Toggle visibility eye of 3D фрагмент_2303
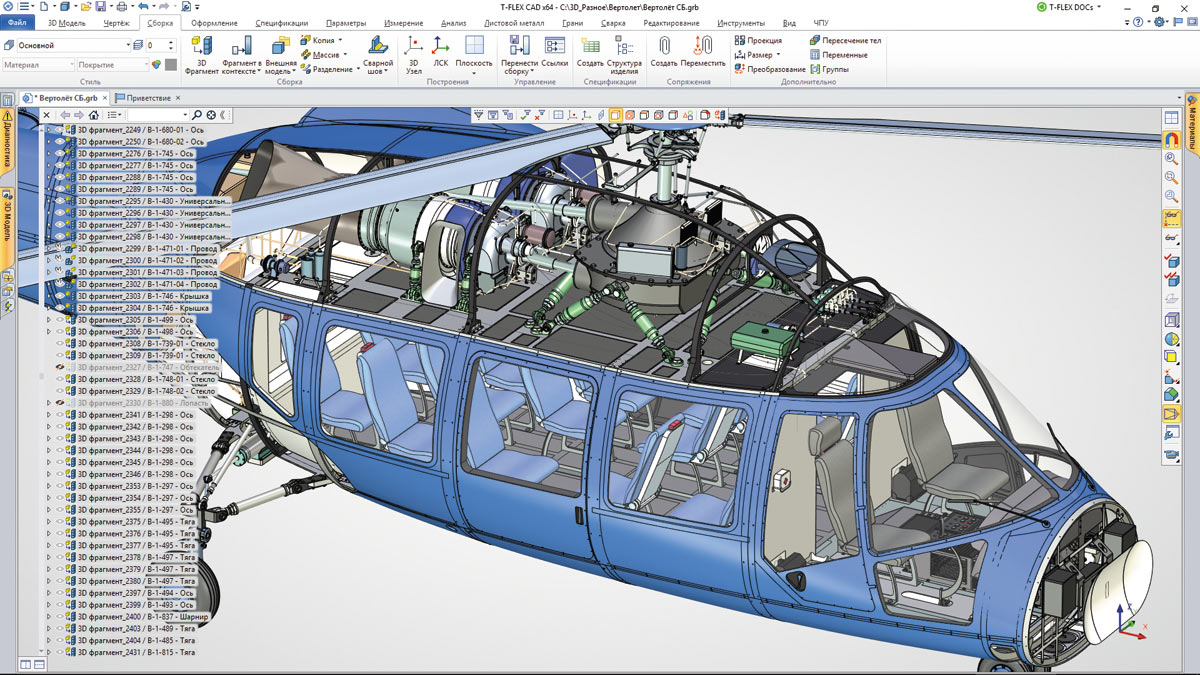 pos(60,296)
